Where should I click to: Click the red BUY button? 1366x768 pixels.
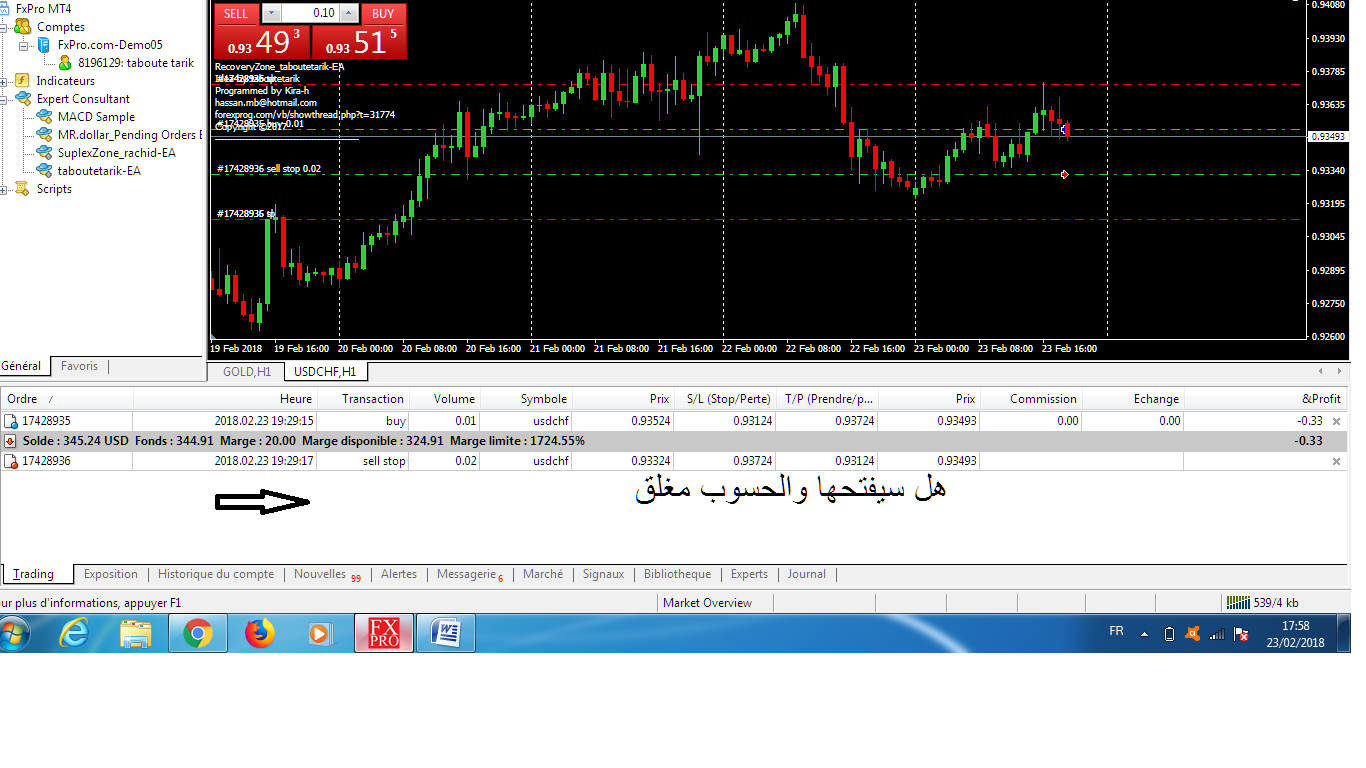[x=383, y=13]
